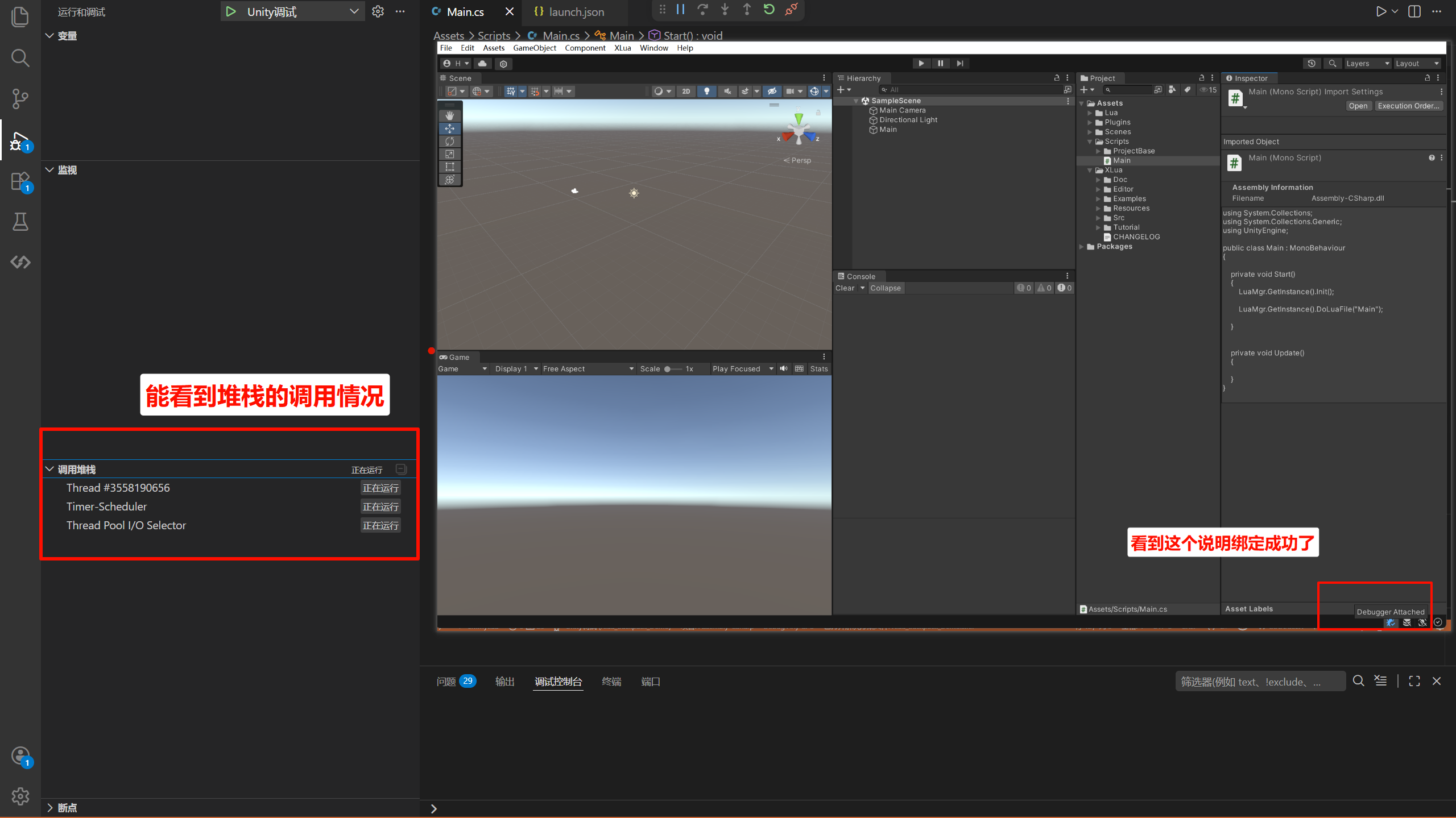Screen dimensions: 1456x818
Task: Toggle 2D view in Scene toolbar
Action: [686, 91]
